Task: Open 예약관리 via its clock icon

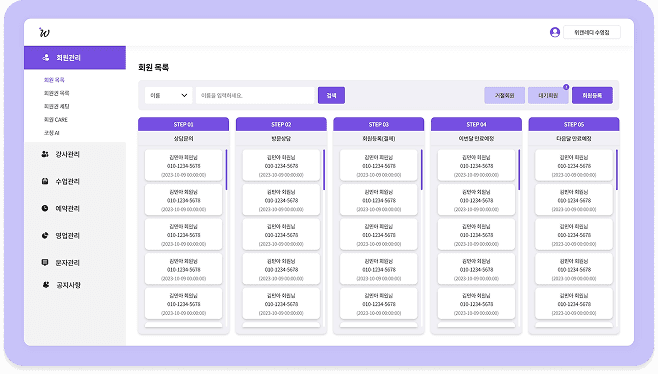Action: click(45, 208)
